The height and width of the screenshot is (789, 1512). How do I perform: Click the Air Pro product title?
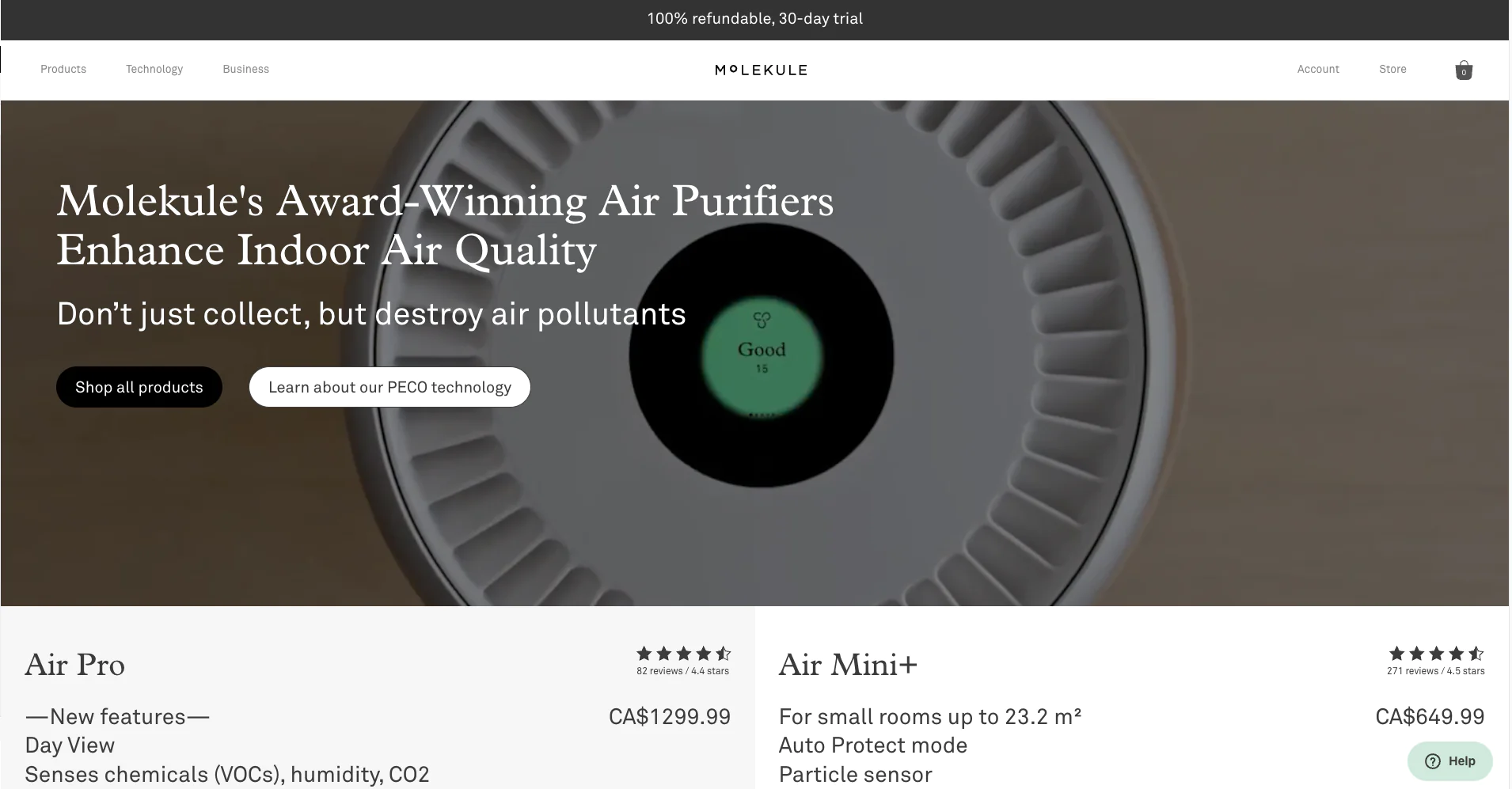75,665
